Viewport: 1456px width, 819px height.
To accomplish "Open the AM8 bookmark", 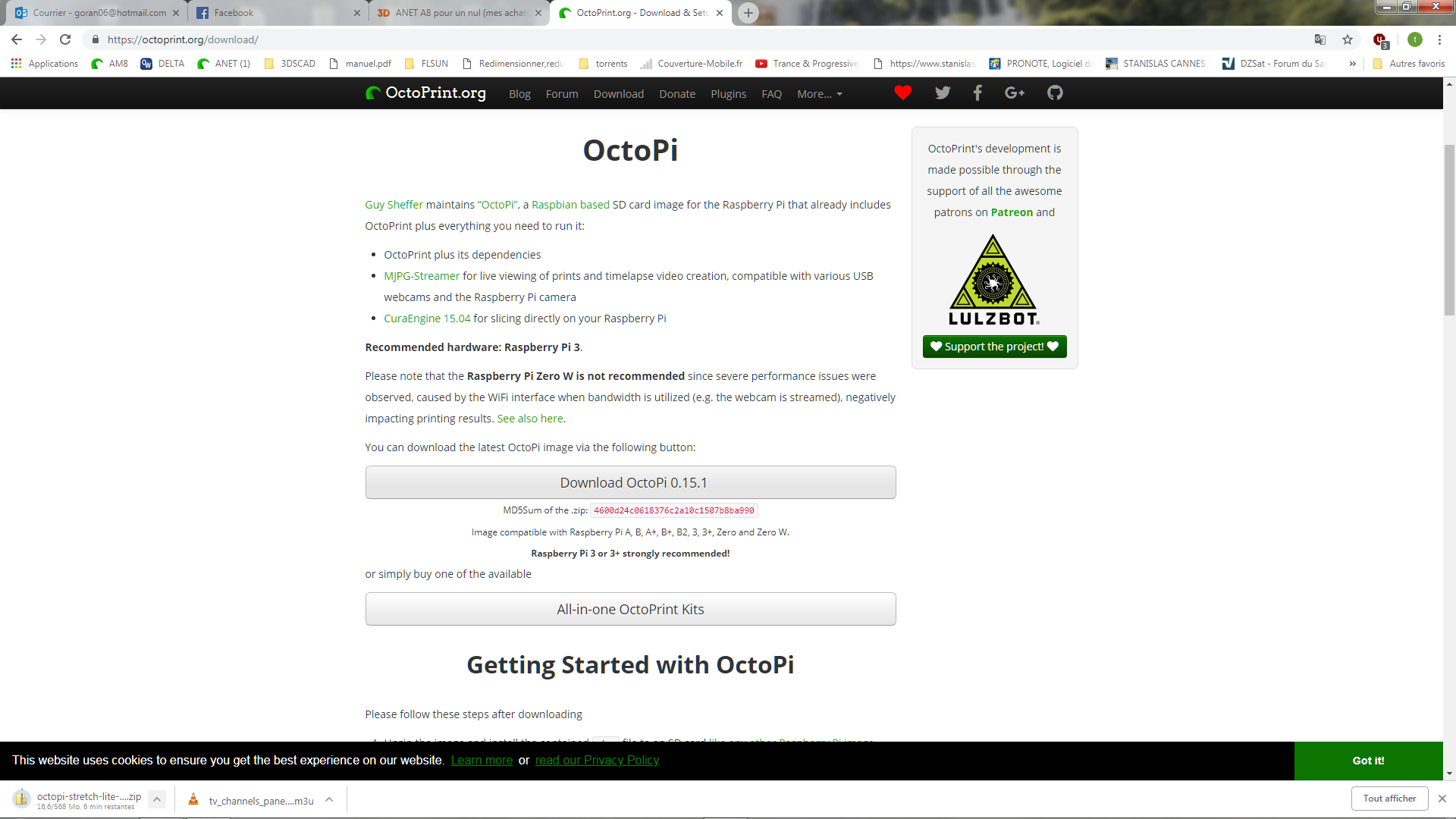I will point(110,64).
